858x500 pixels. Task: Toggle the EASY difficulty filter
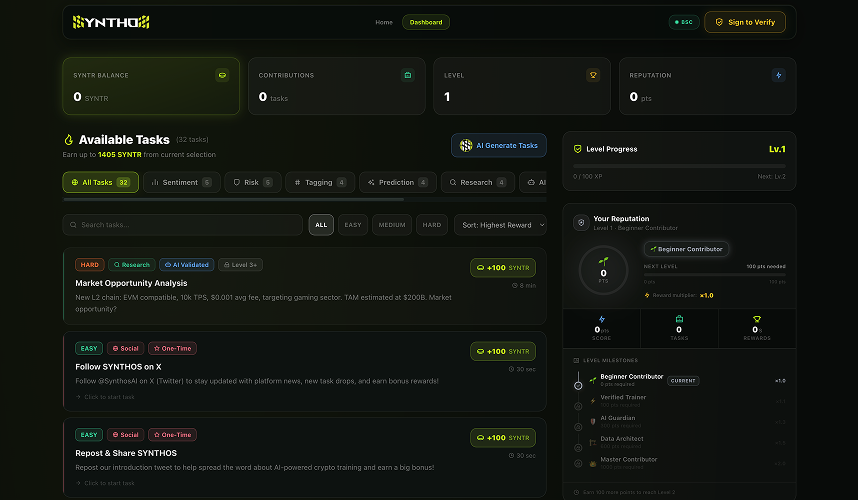click(353, 225)
